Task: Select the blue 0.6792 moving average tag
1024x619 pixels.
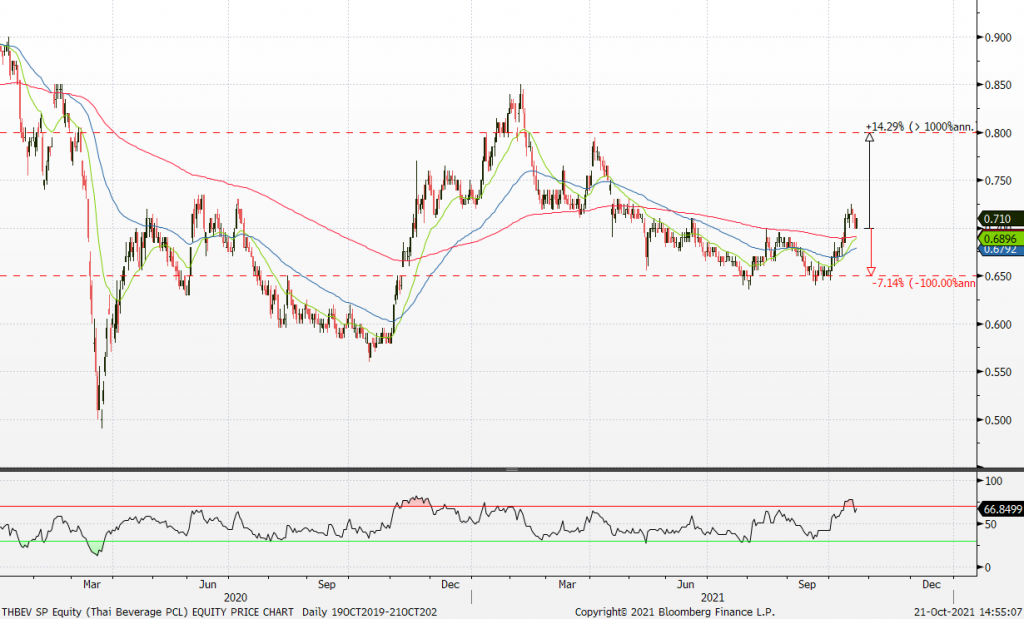Action: pyautogui.click(x=999, y=249)
